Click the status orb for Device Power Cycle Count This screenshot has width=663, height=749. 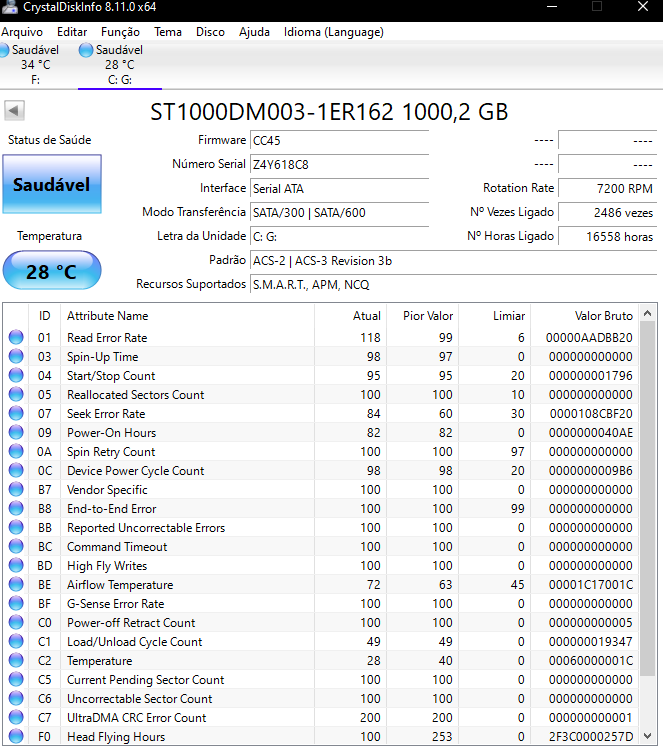(x=16, y=471)
